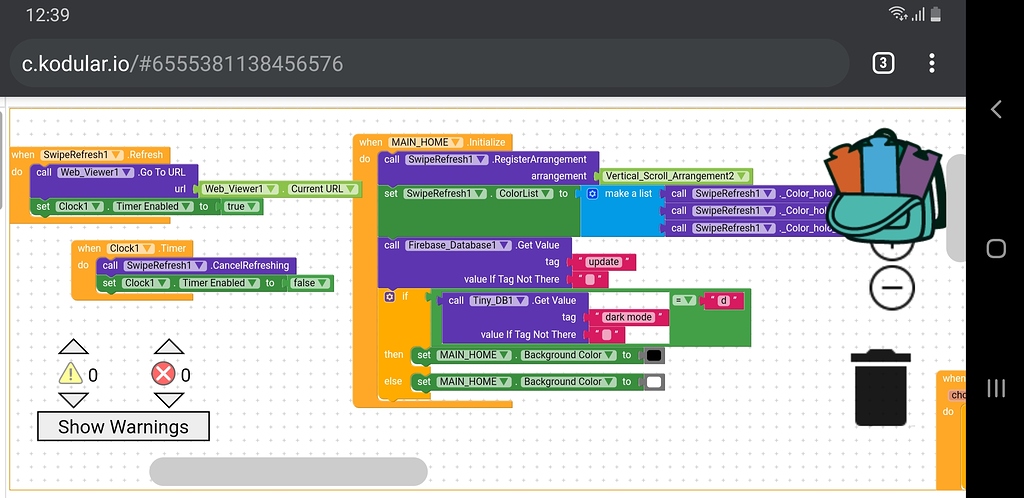Click the zoom out minus icon
The image size is (1024, 498).
coord(892,288)
